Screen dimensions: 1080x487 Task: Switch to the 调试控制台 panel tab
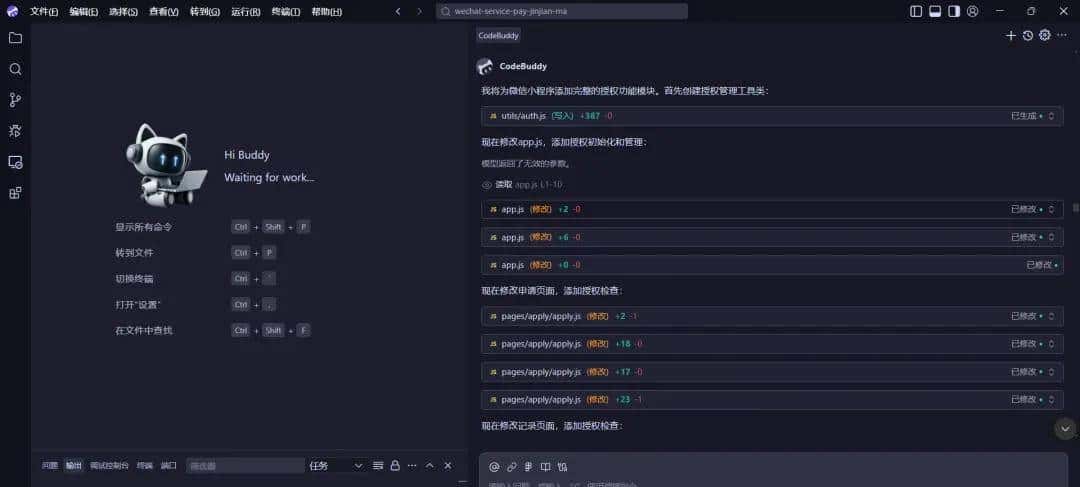tap(110, 466)
